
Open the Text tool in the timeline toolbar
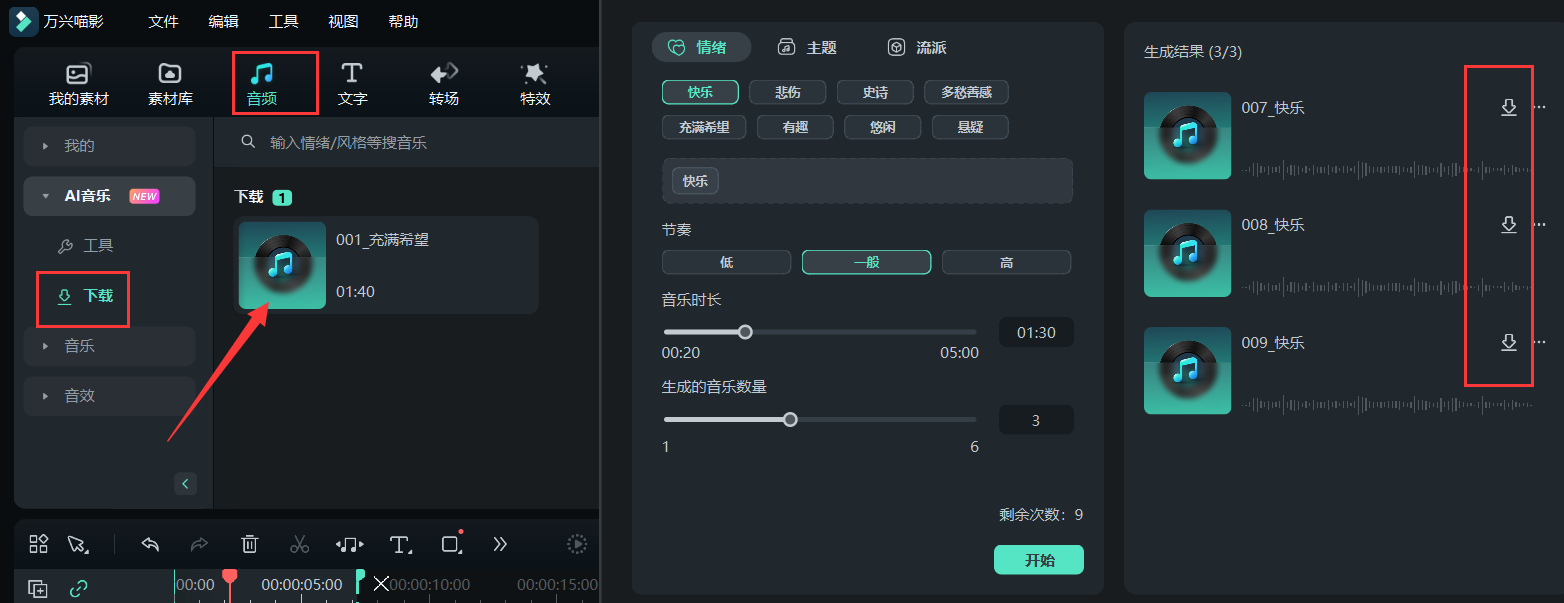coord(400,544)
